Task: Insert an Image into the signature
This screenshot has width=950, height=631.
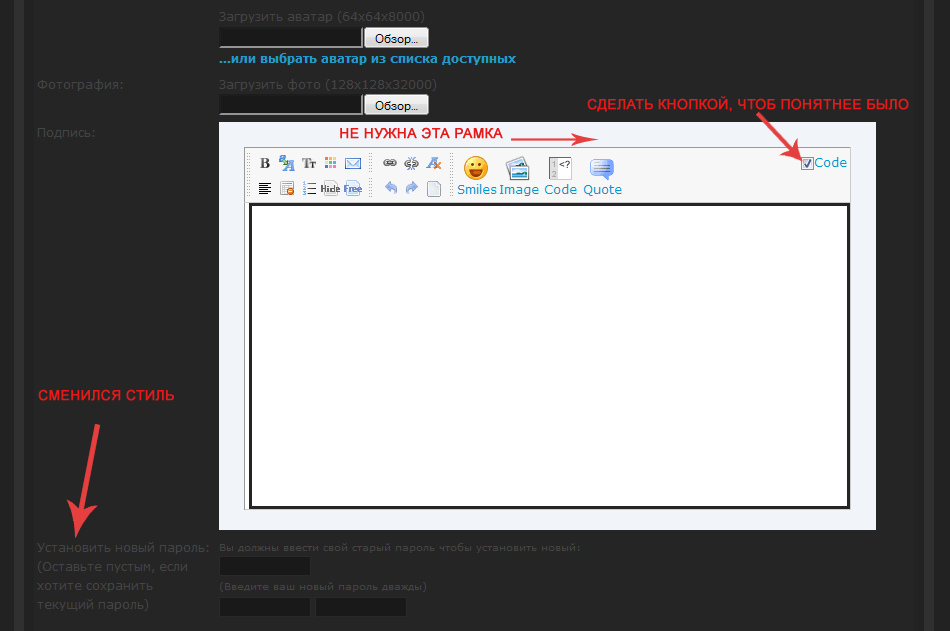Action: (x=519, y=176)
